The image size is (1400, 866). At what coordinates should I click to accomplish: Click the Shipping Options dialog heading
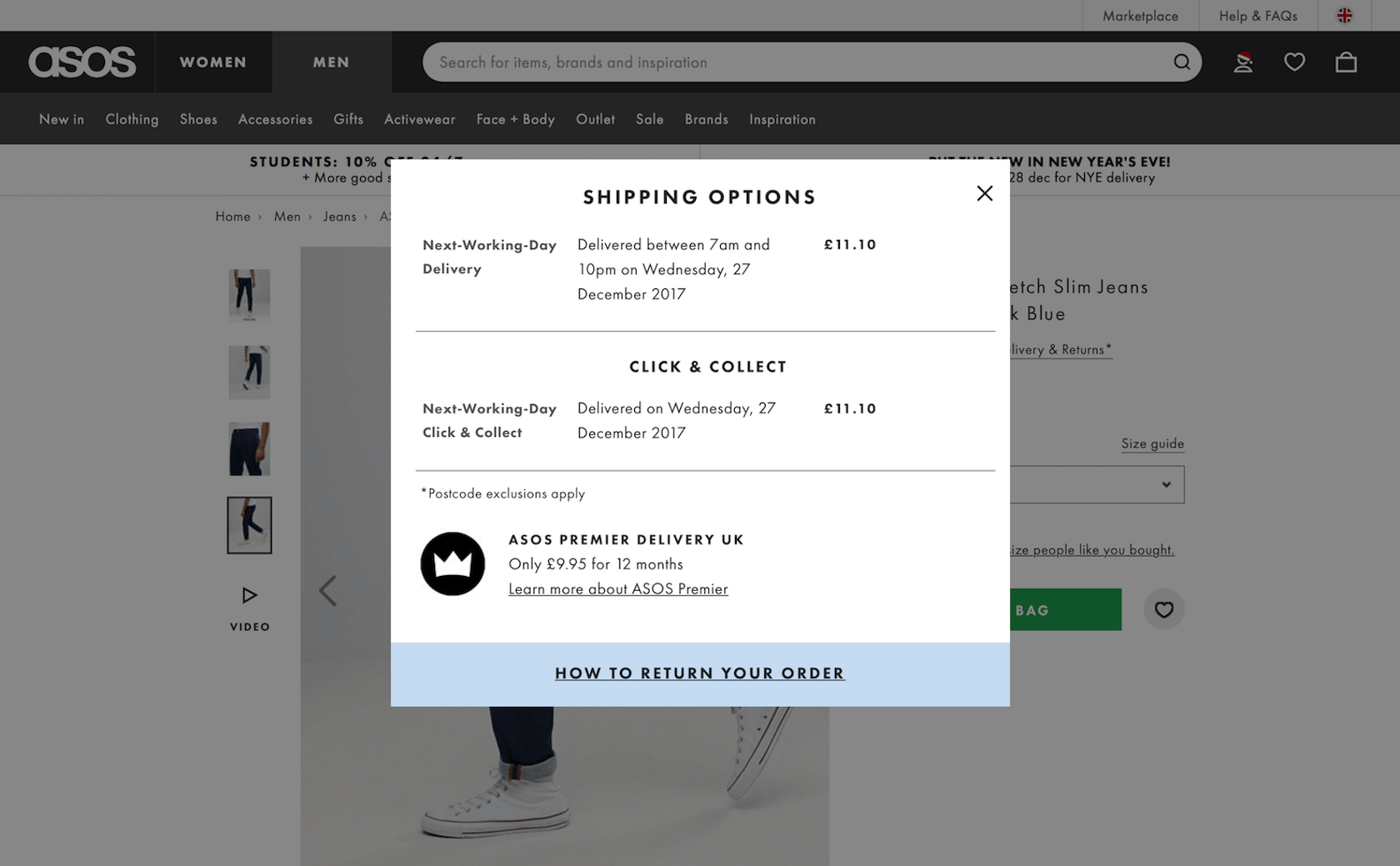(x=700, y=198)
